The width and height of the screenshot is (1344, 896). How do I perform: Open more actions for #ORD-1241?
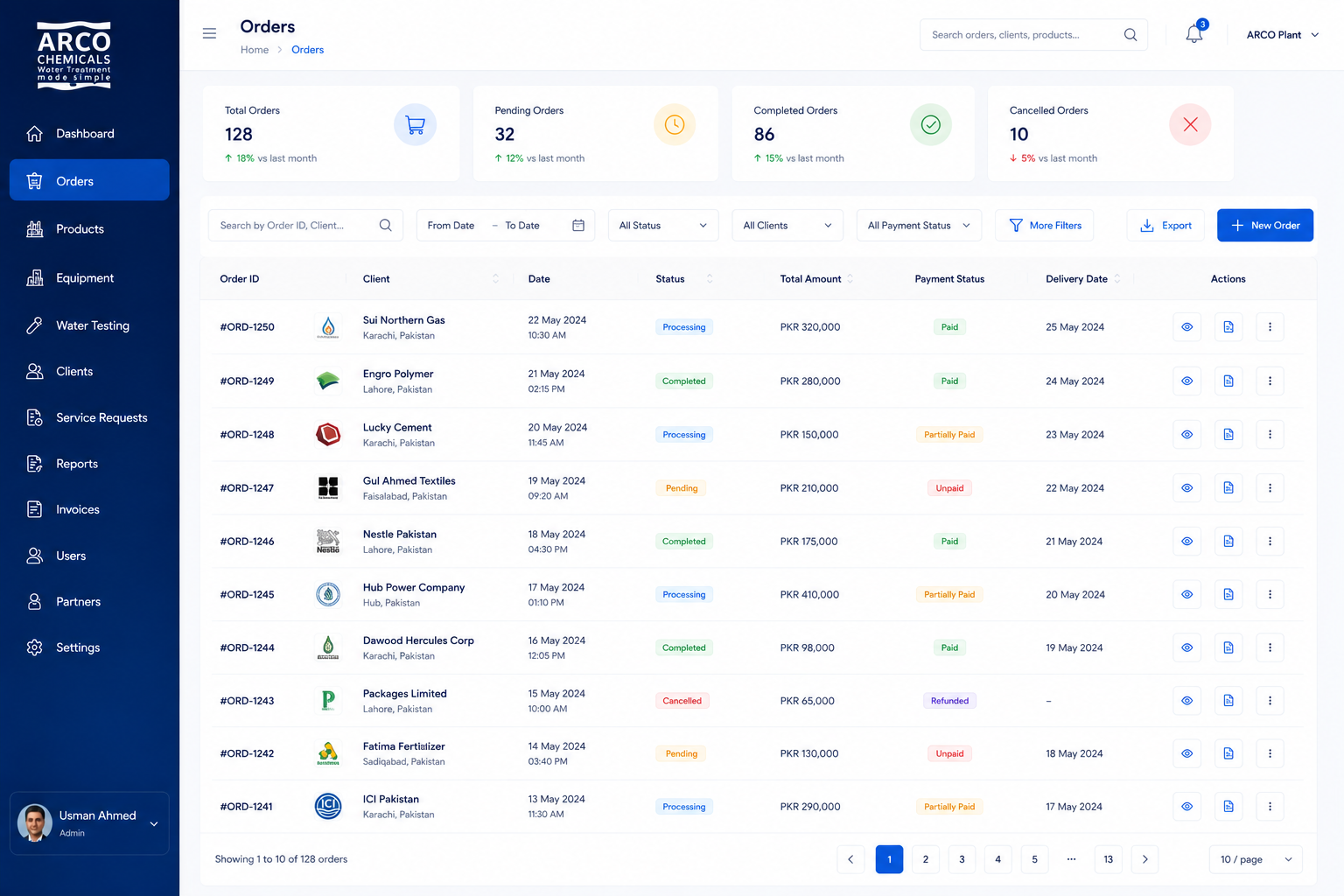[x=1270, y=807]
